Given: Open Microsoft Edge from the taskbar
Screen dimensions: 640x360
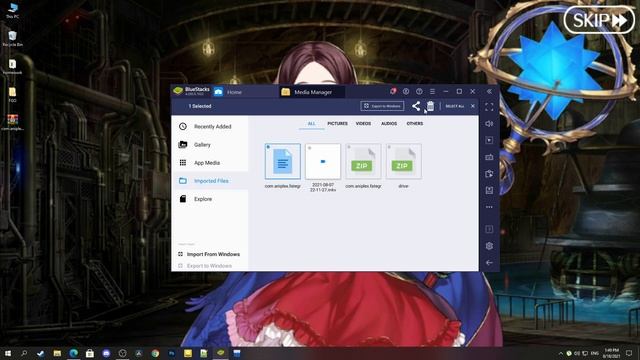Looking at the screenshot, I should [x=73, y=353].
